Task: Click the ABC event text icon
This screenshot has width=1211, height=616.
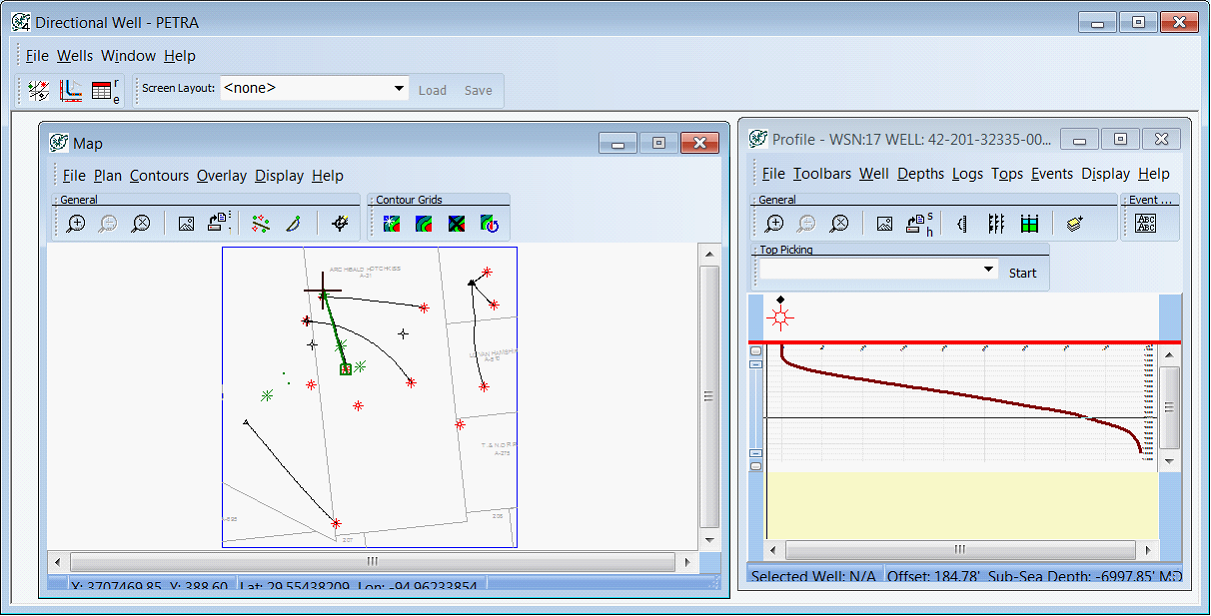Action: click(1146, 224)
